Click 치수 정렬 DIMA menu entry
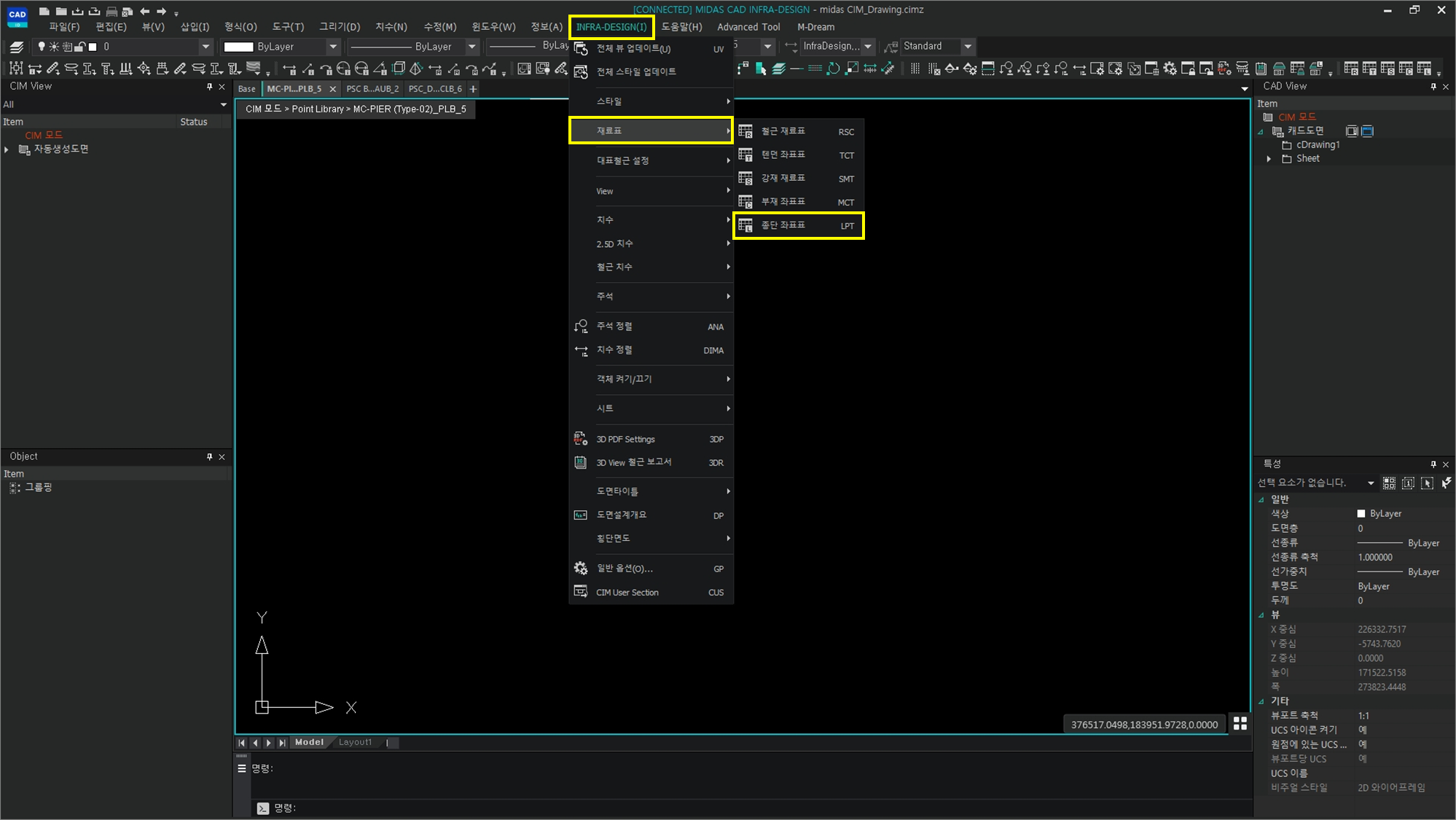The height and width of the screenshot is (820, 1456). pos(651,350)
